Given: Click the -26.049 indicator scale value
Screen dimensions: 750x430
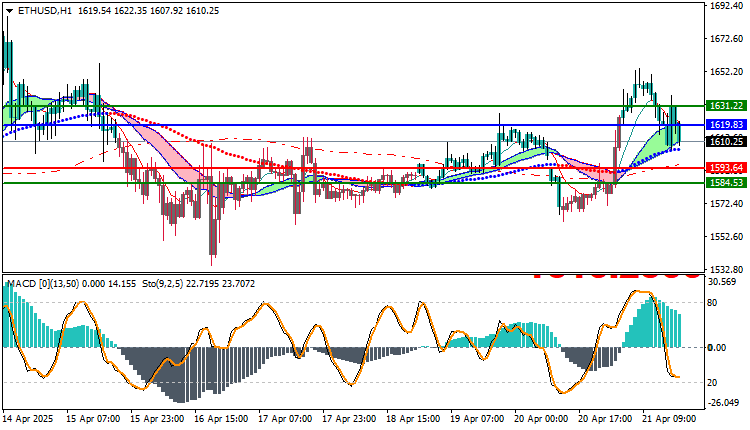Looking at the screenshot, I should point(723,403).
